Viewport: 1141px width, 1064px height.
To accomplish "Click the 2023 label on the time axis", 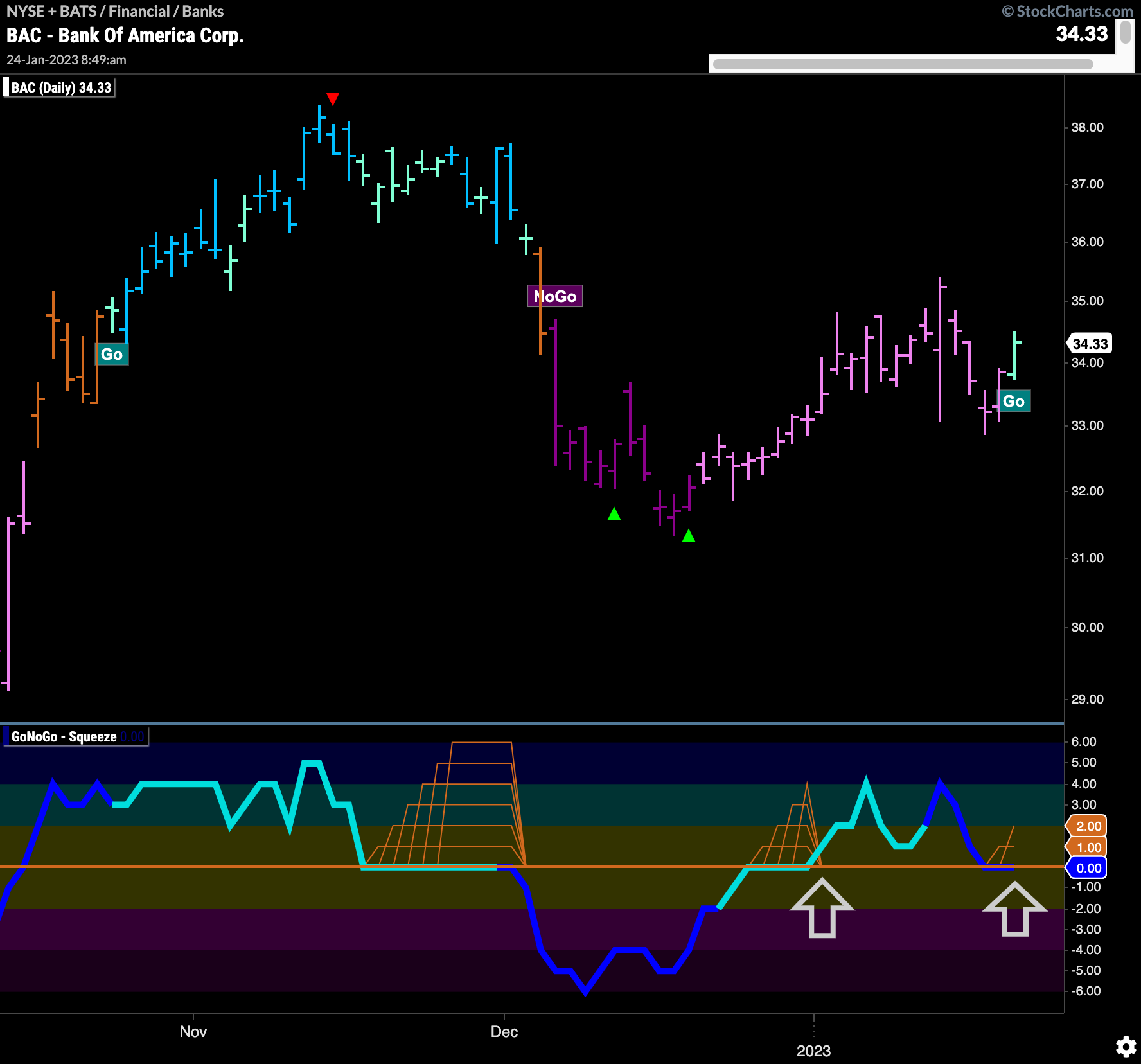I will pyautogui.click(x=813, y=1051).
